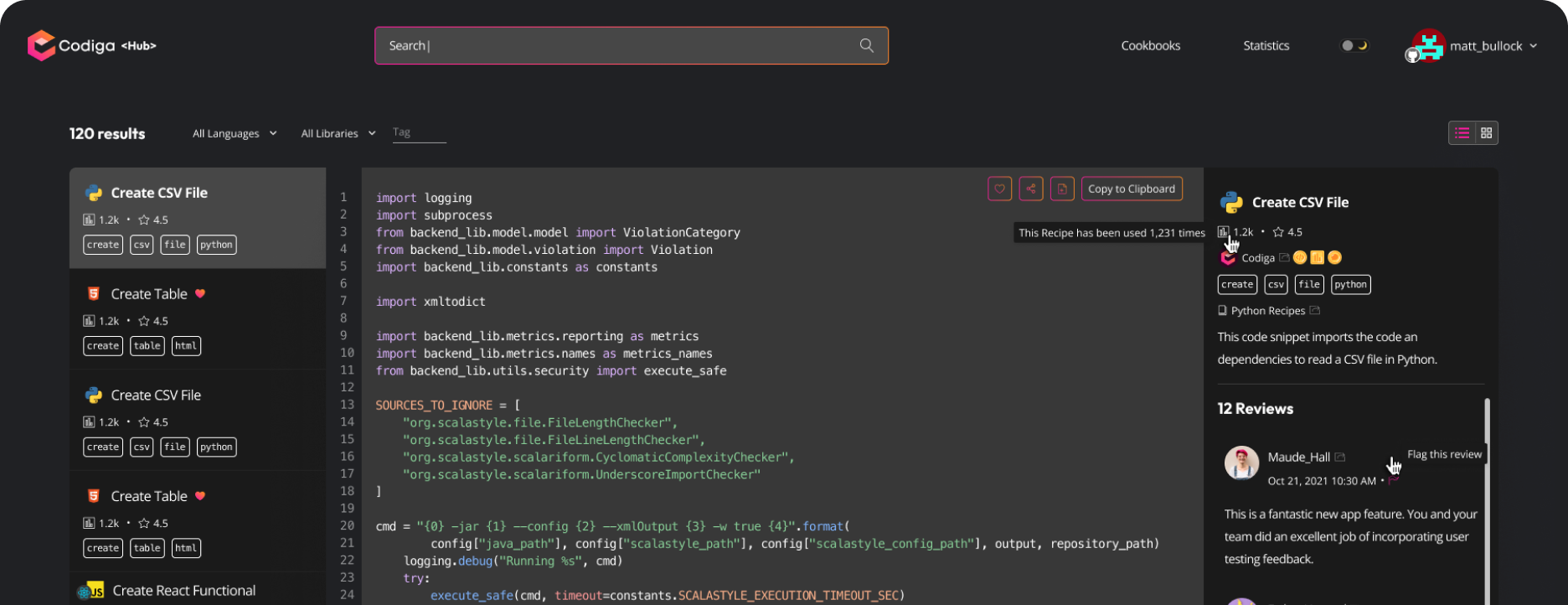Image resolution: width=1568 pixels, height=605 pixels.
Task: Click the 'Oct 21, 2021 10:30 AM' review date
Action: pos(1322,481)
